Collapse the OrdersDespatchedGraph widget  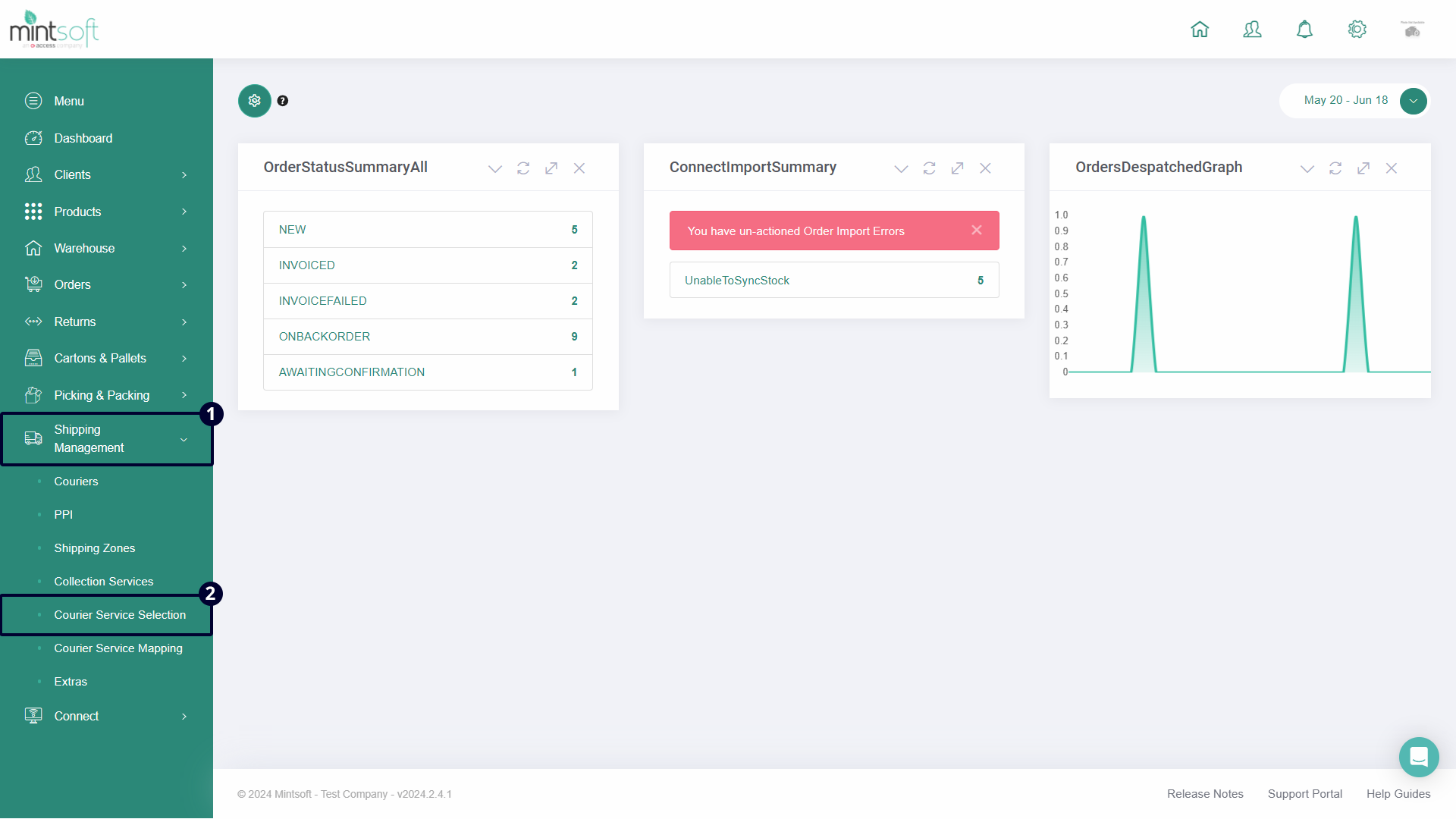(x=1307, y=168)
